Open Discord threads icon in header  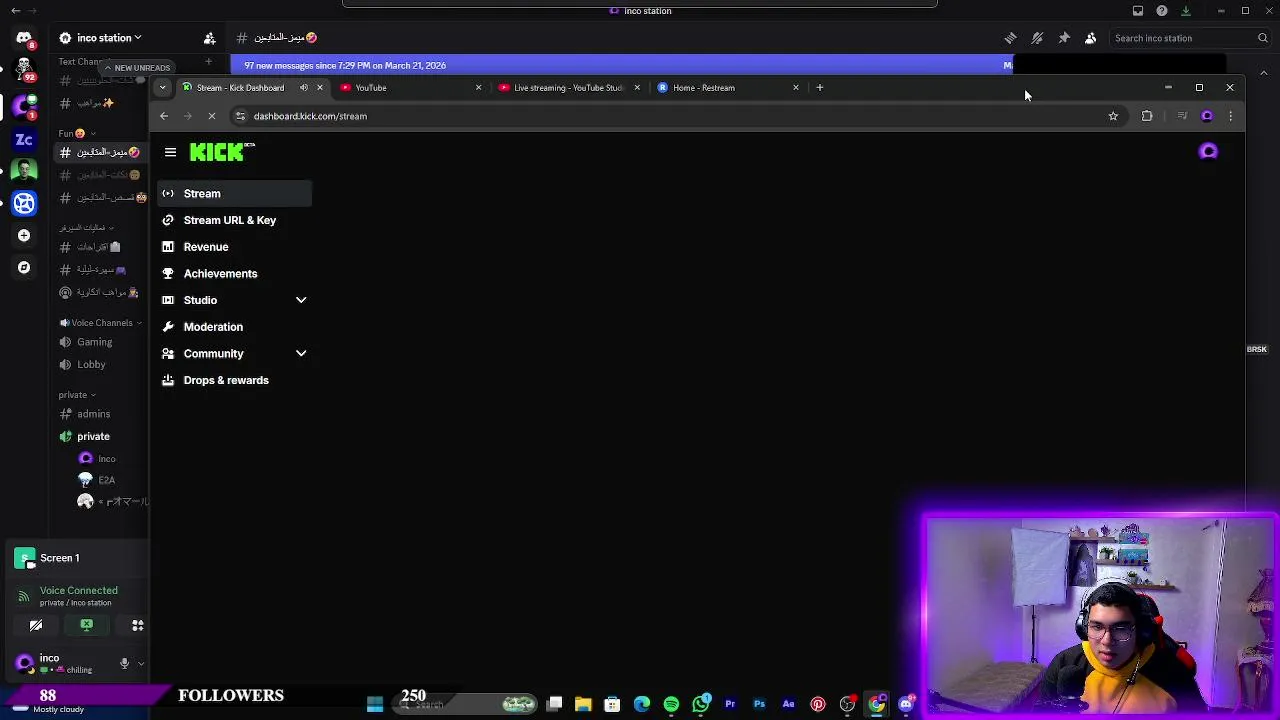click(x=1010, y=38)
